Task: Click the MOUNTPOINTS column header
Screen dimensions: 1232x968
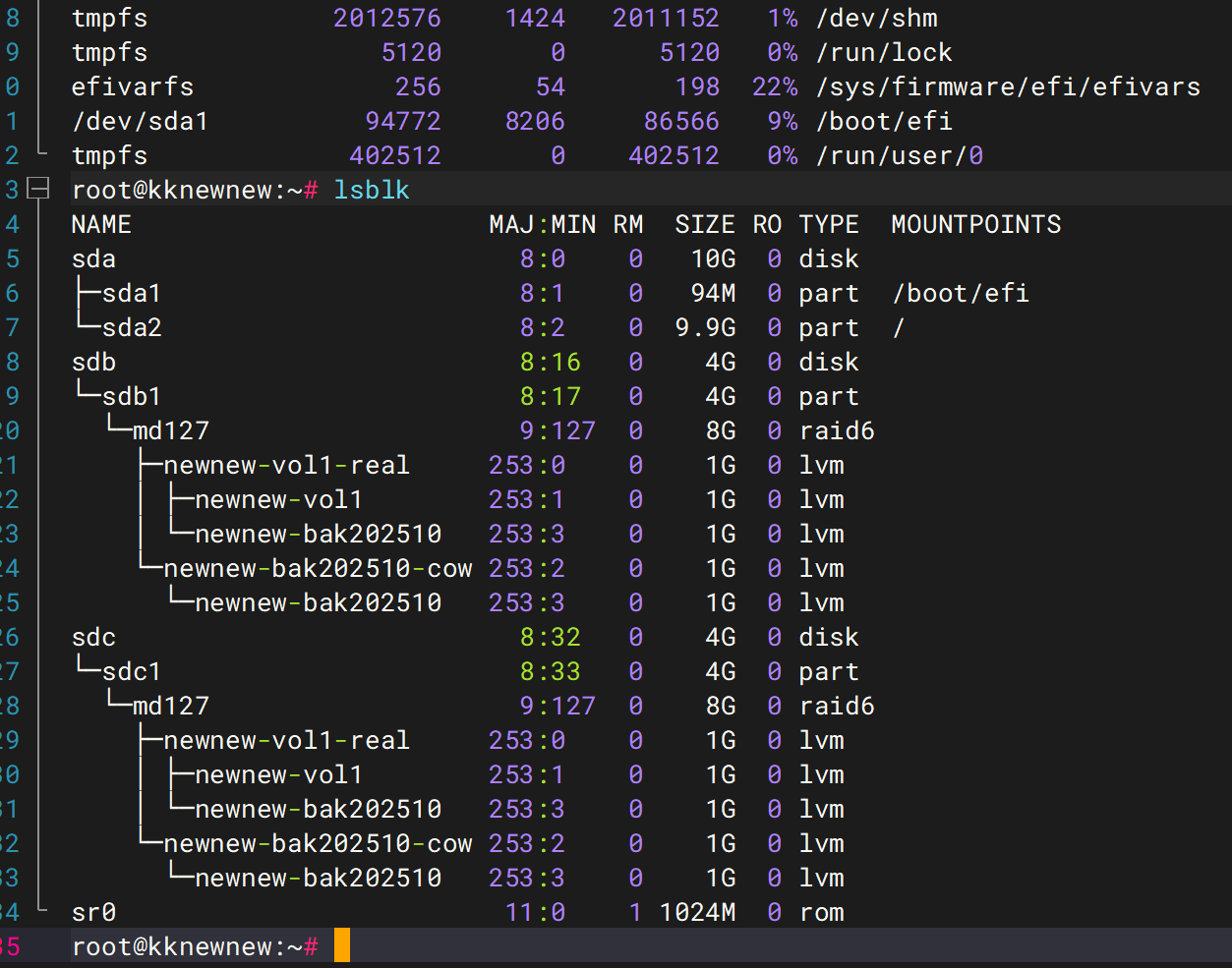Action: [976, 224]
